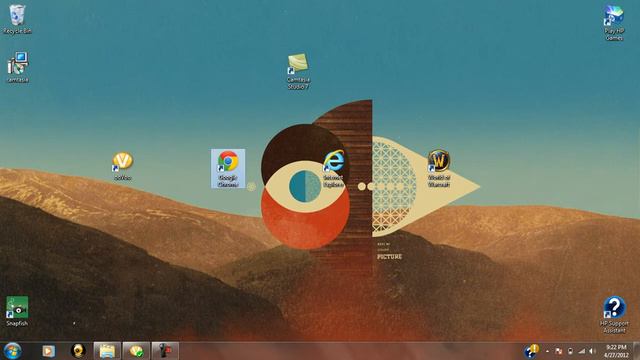Select the Google Chrome desktop shortcut
The width and height of the screenshot is (640, 360).
(x=228, y=169)
